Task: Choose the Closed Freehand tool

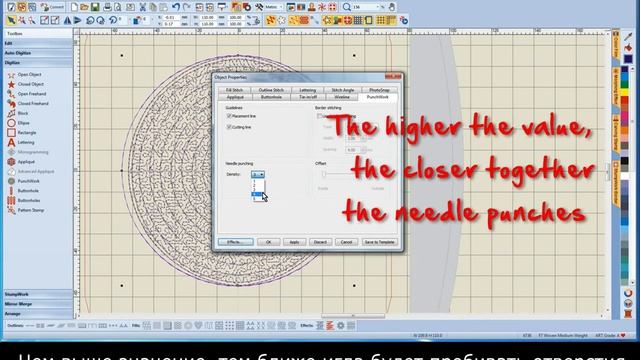Action: (28, 104)
